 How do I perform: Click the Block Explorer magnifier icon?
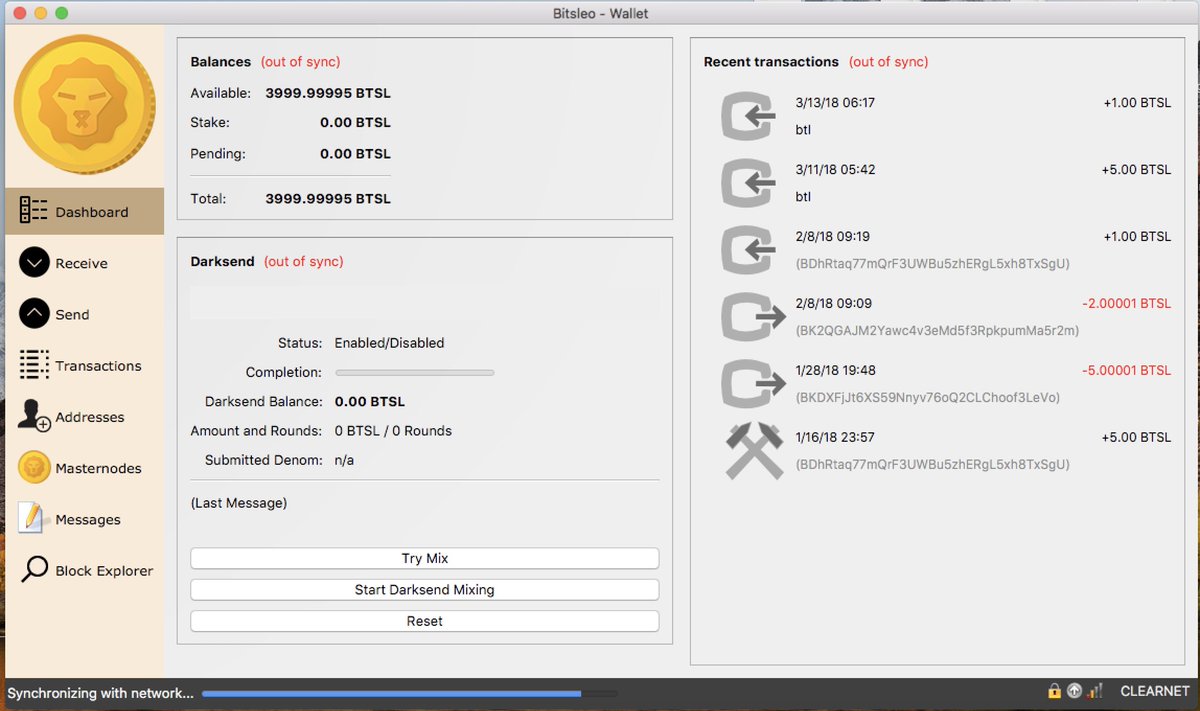[x=34, y=570]
